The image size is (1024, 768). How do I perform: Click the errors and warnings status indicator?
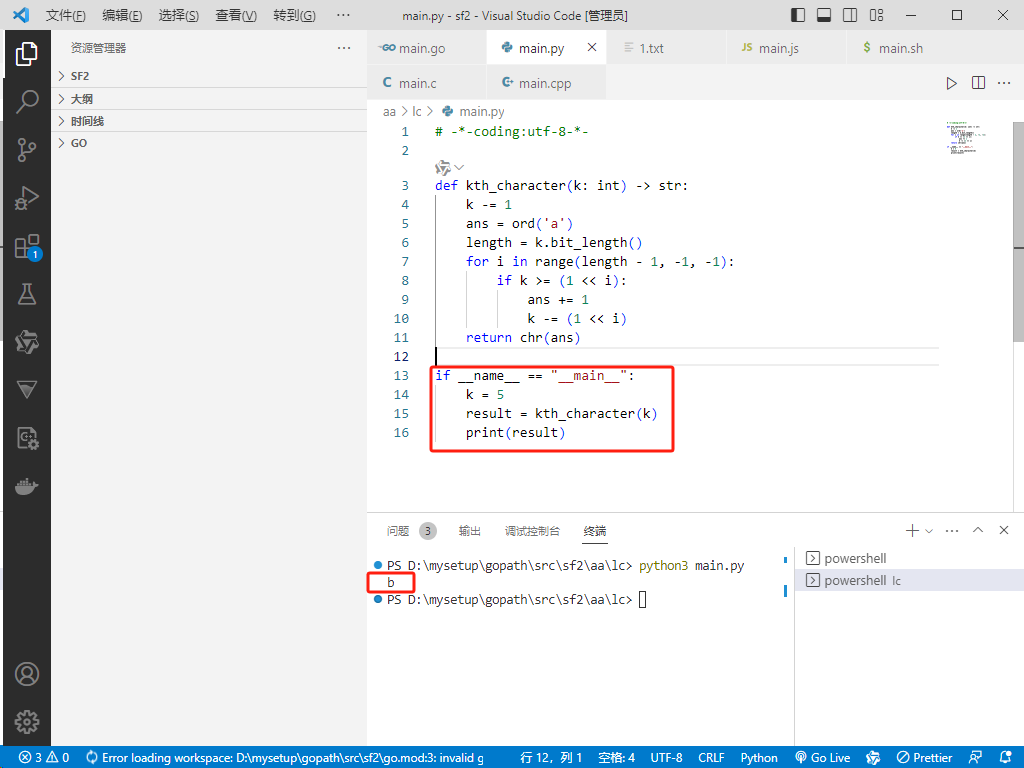coord(44,758)
